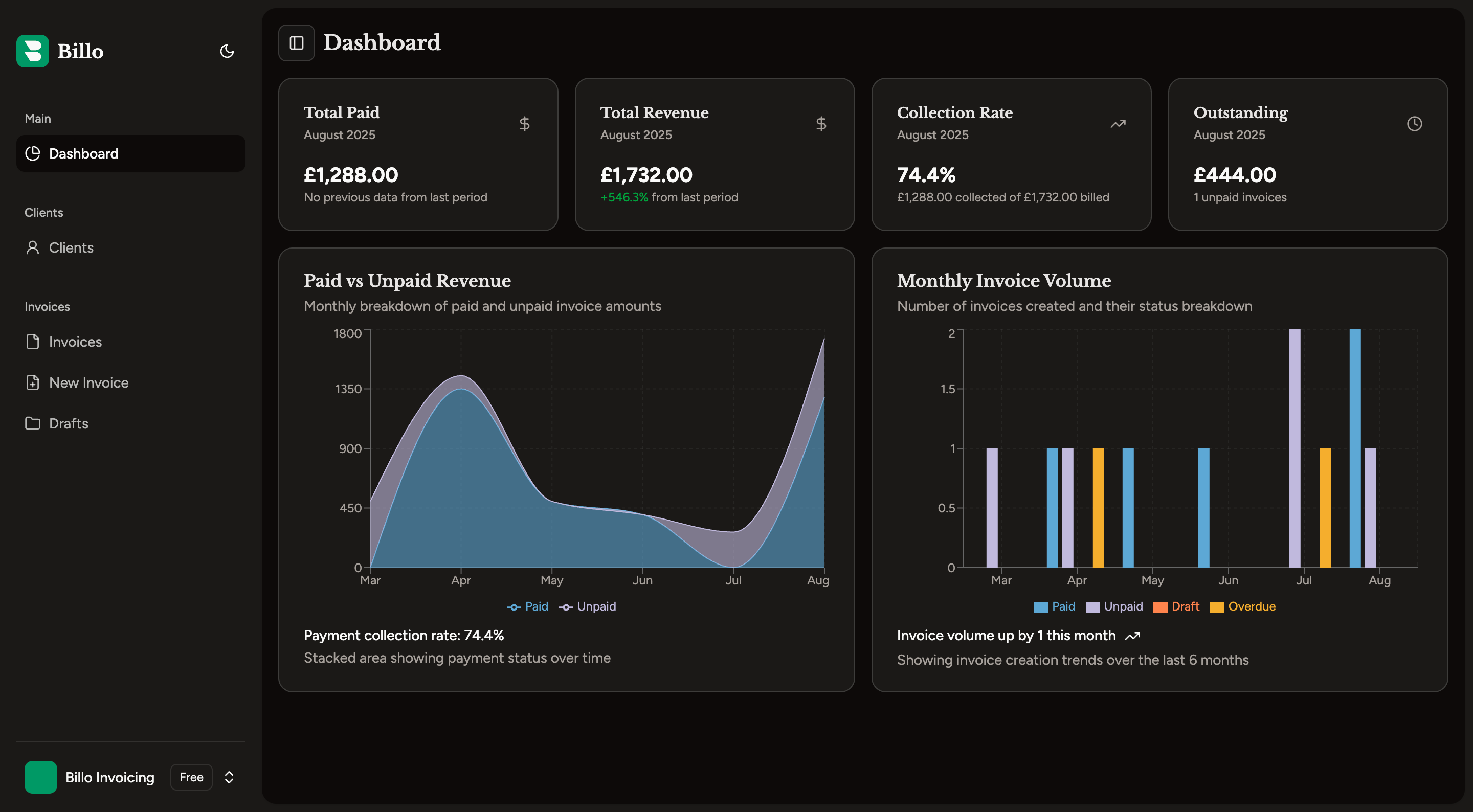Image resolution: width=1473 pixels, height=812 pixels.
Task: Click the clock icon on Outstanding card
Action: 1414,124
